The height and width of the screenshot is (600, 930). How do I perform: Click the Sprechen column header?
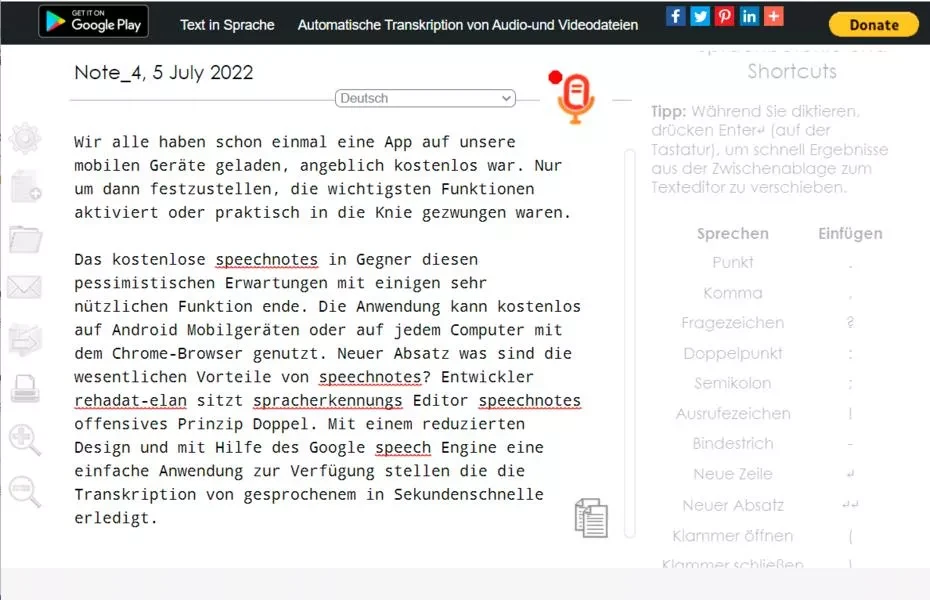[x=732, y=234]
